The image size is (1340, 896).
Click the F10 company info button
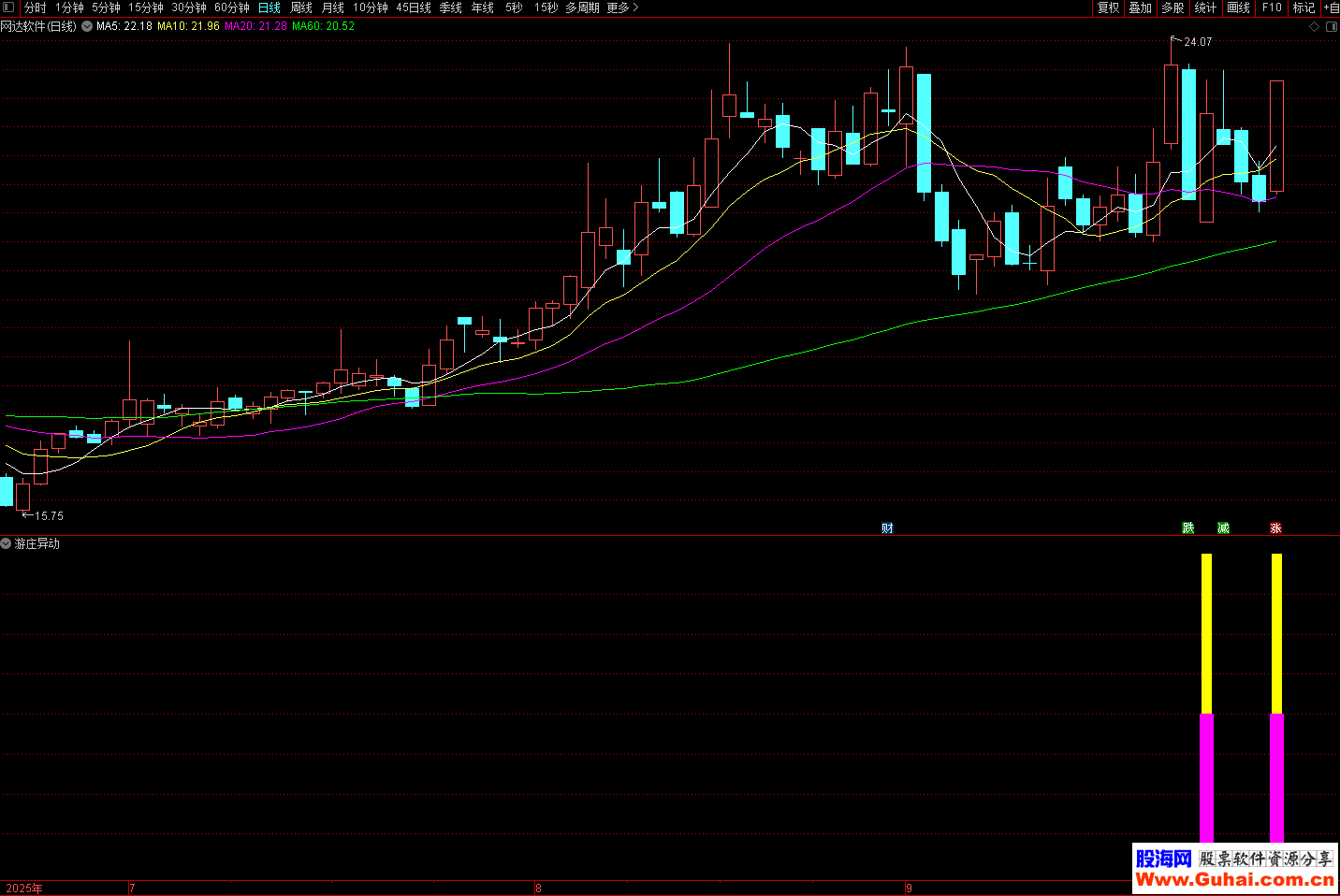point(1272,7)
